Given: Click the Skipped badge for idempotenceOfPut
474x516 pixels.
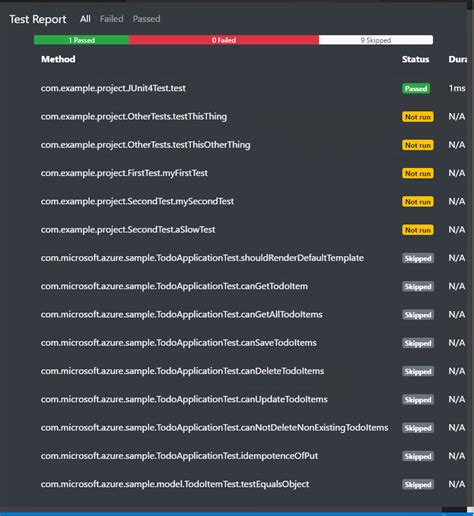Looking at the screenshot, I should pos(418,456).
